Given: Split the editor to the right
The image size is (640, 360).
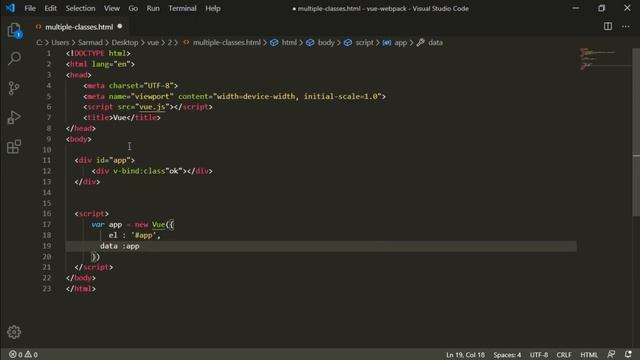Looking at the screenshot, I should click(x=608, y=27).
